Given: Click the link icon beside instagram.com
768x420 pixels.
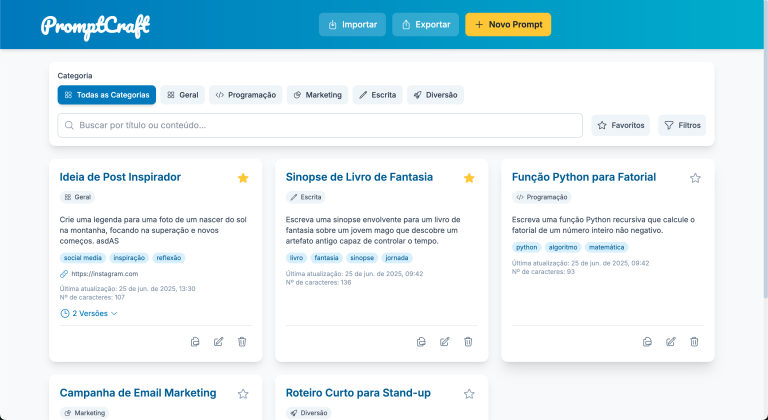Looking at the screenshot, I should [64, 274].
